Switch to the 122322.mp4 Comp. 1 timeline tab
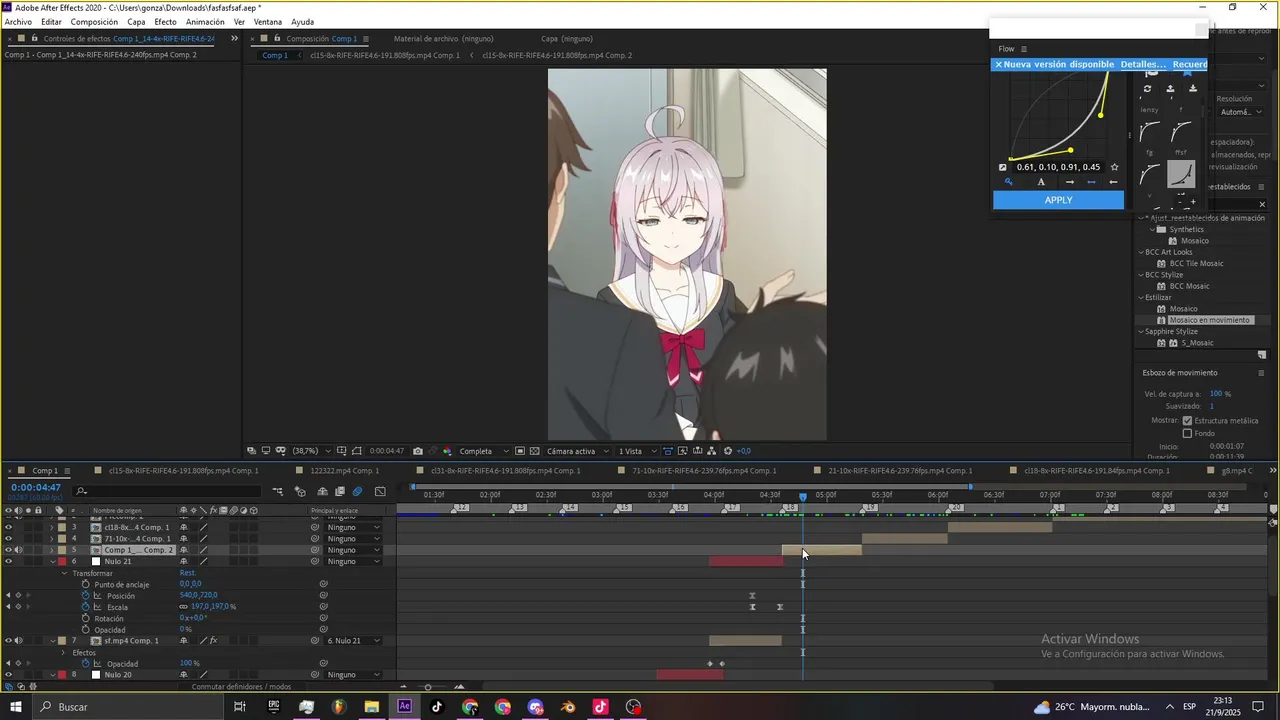 [x=344, y=470]
